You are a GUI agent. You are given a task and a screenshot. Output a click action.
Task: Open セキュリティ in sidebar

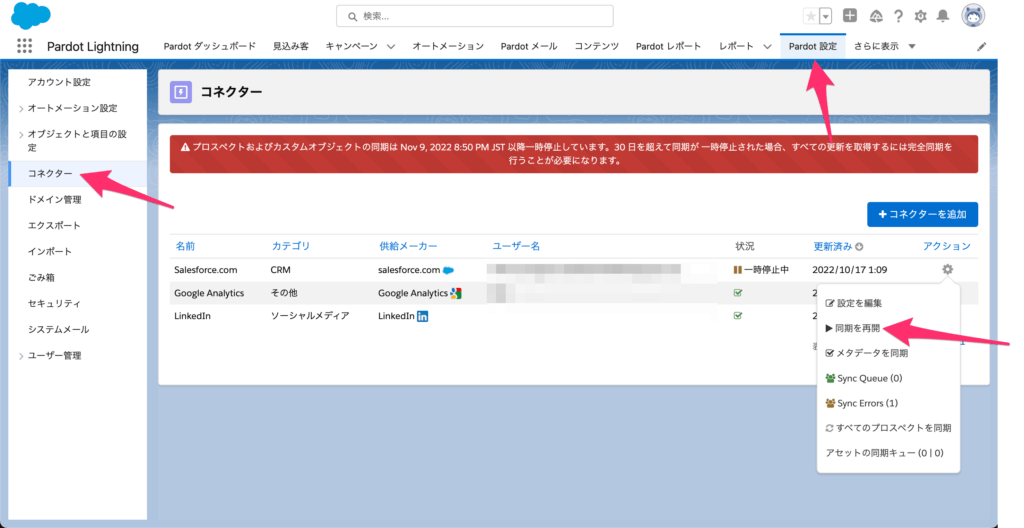tap(54, 304)
